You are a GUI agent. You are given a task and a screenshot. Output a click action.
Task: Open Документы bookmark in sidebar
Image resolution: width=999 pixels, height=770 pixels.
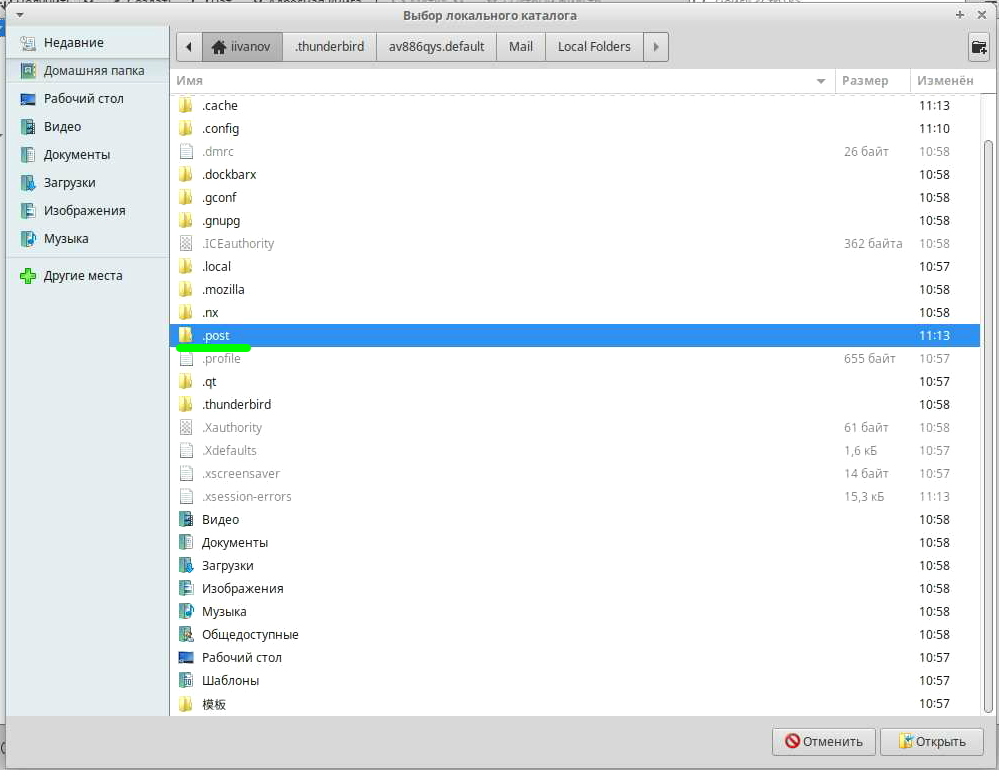tap(87, 155)
